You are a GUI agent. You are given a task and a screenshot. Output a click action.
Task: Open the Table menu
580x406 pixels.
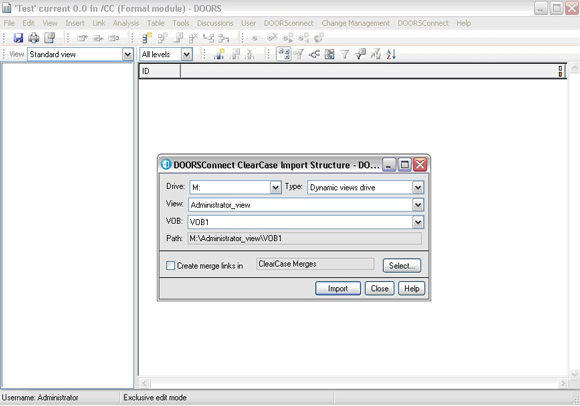click(156, 23)
